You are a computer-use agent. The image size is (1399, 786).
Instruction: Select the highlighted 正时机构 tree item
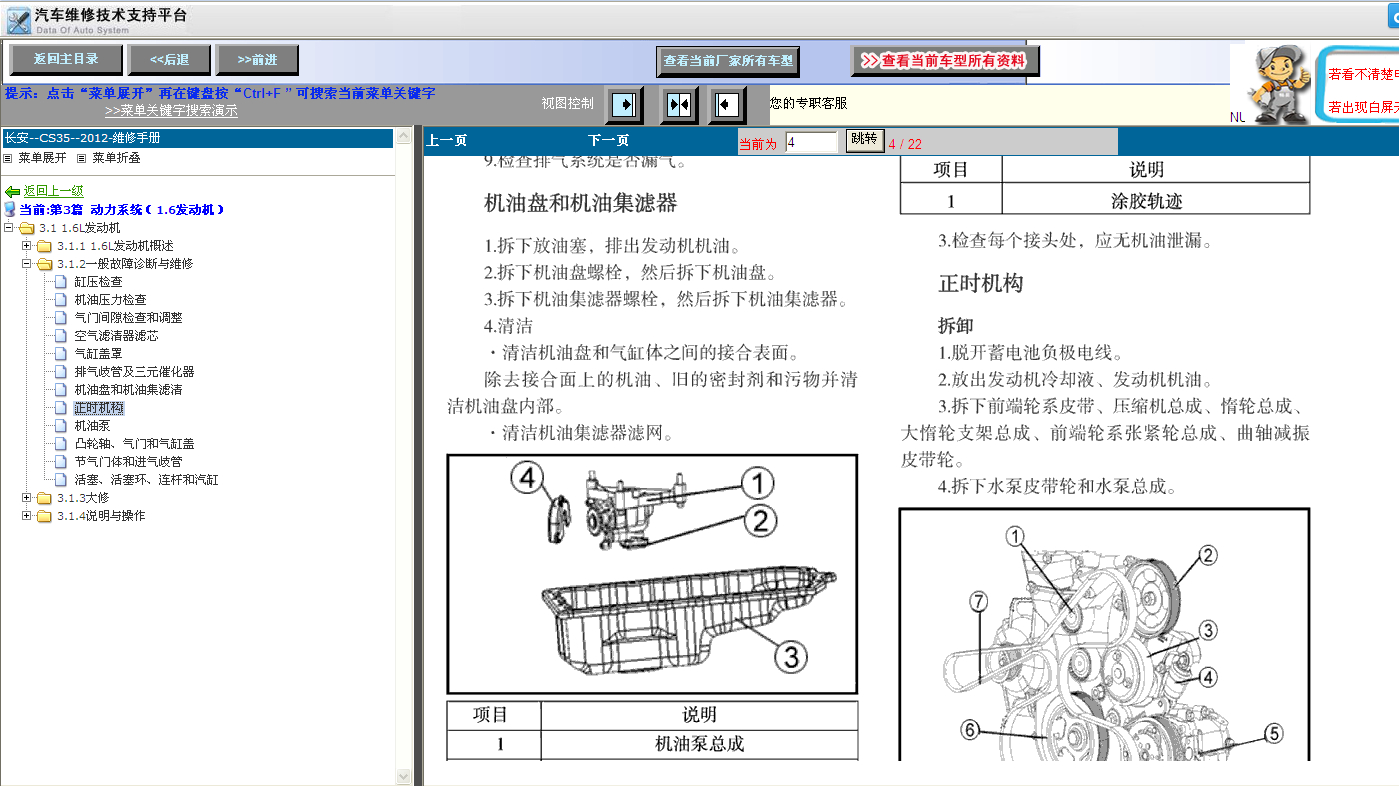(x=99, y=408)
